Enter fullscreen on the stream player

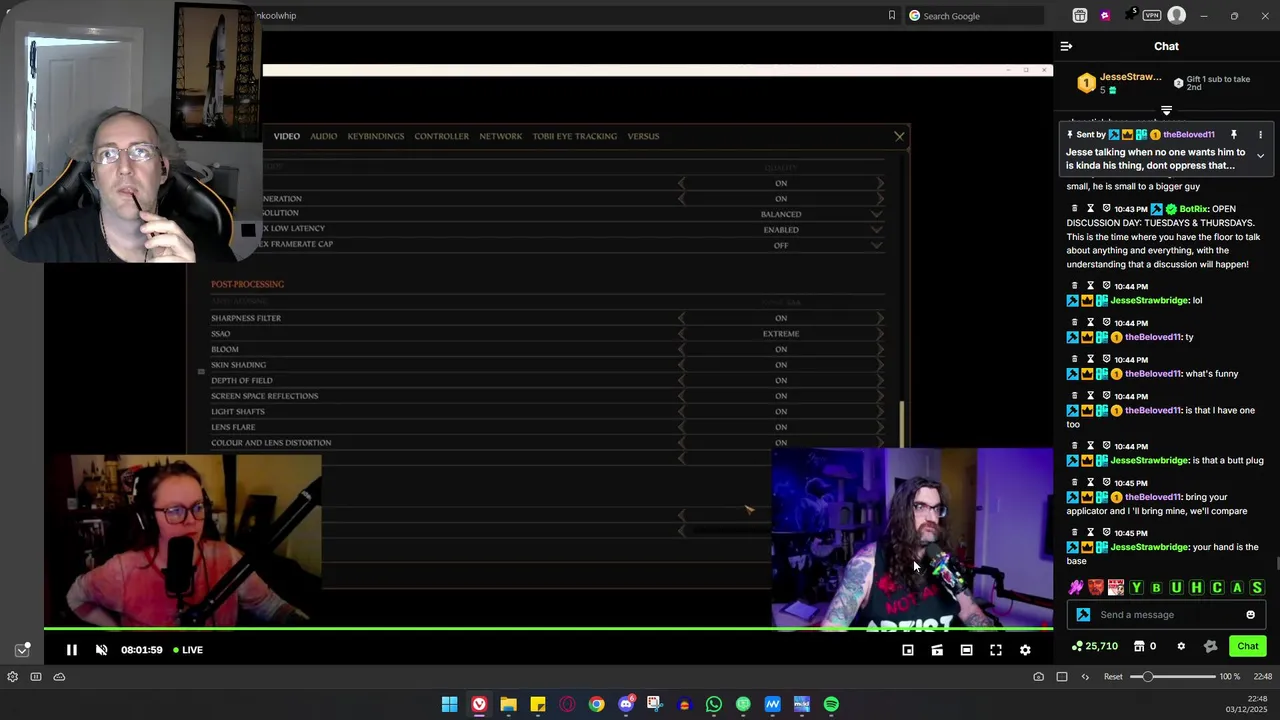coord(996,650)
